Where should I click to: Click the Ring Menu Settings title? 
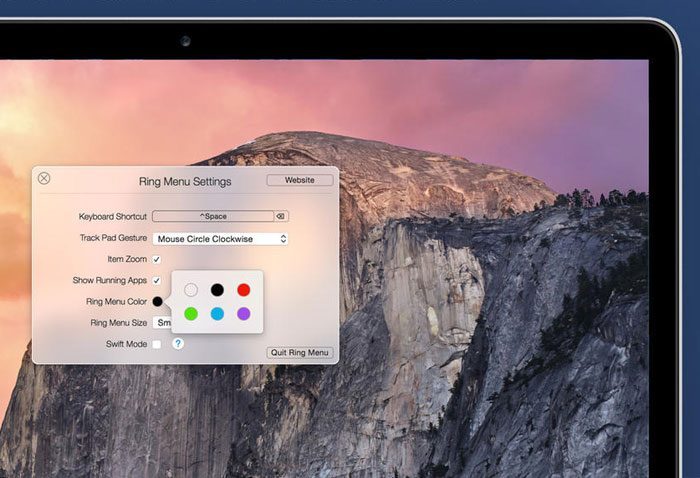click(x=185, y=182)
